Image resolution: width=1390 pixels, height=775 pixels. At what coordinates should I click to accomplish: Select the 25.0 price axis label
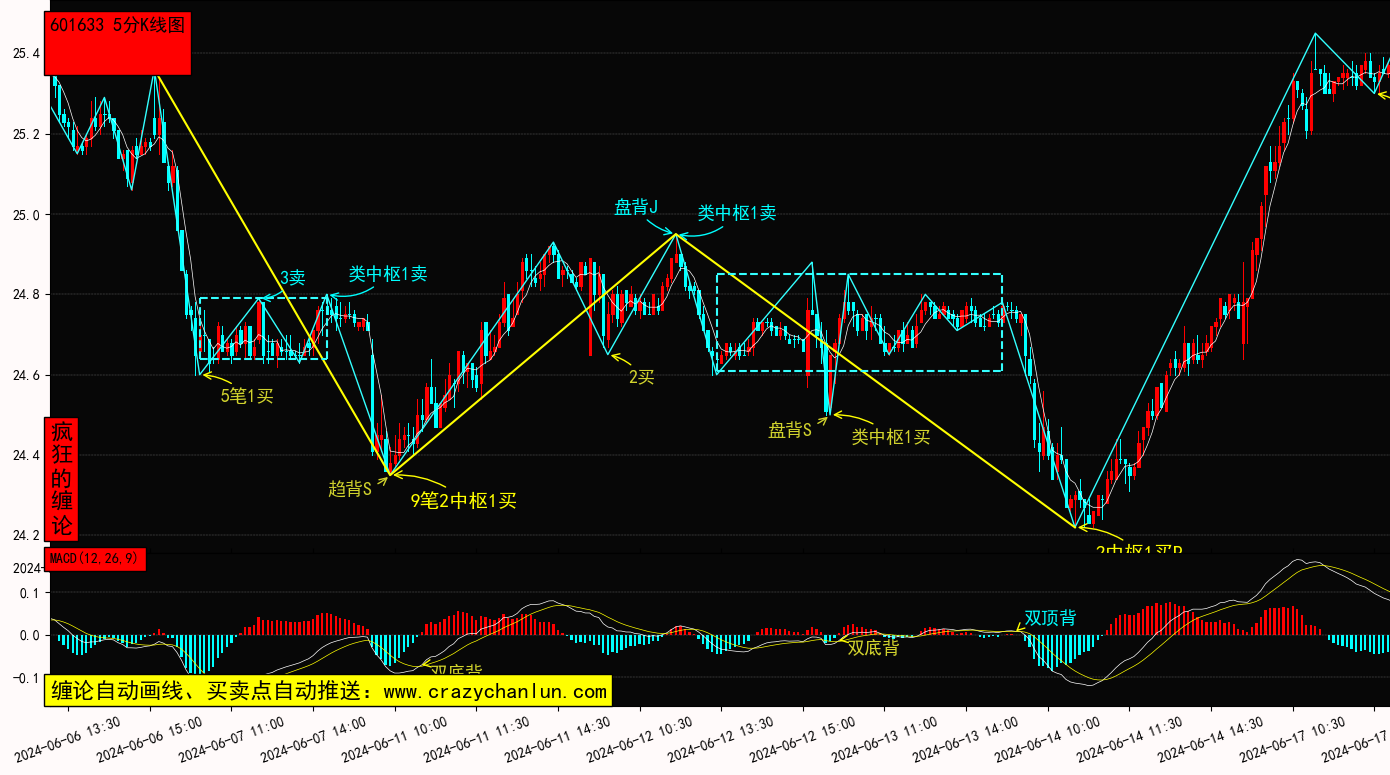tap(26, 214)
